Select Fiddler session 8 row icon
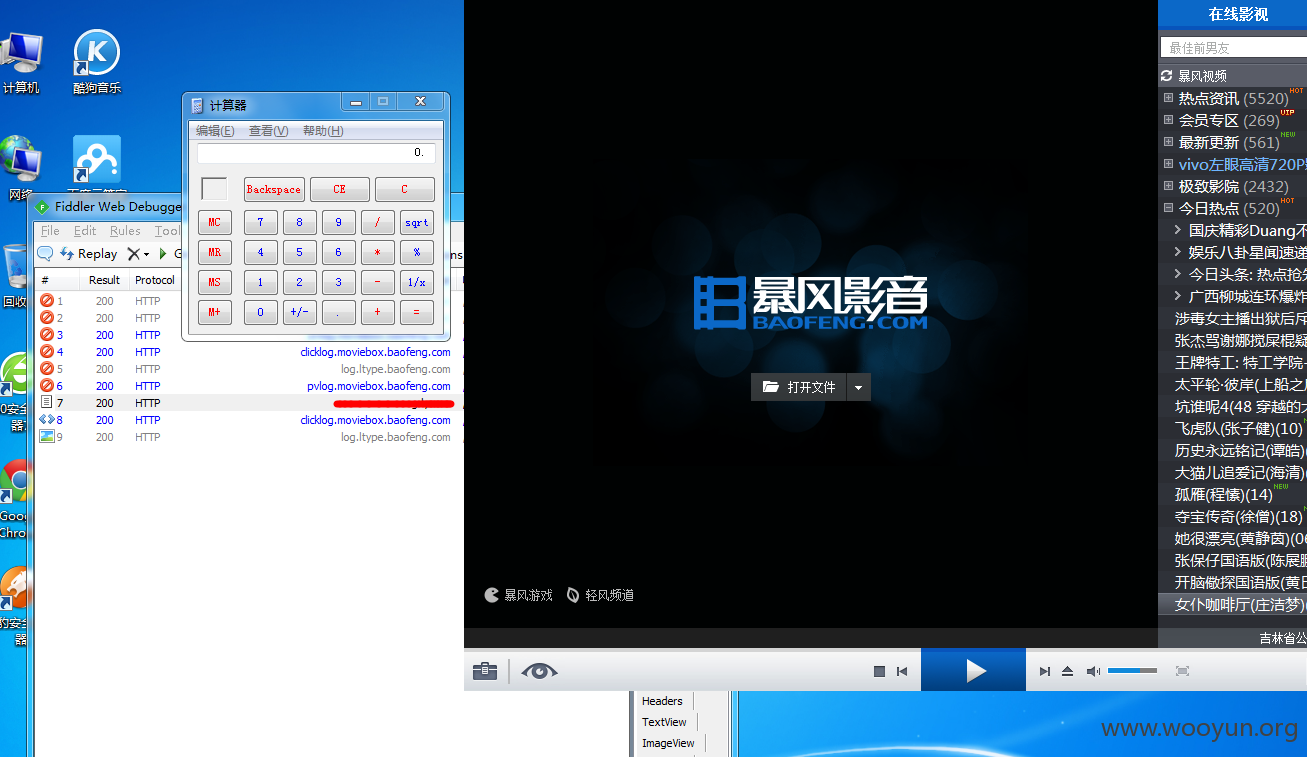1307x757 pixels. point(46,420)
